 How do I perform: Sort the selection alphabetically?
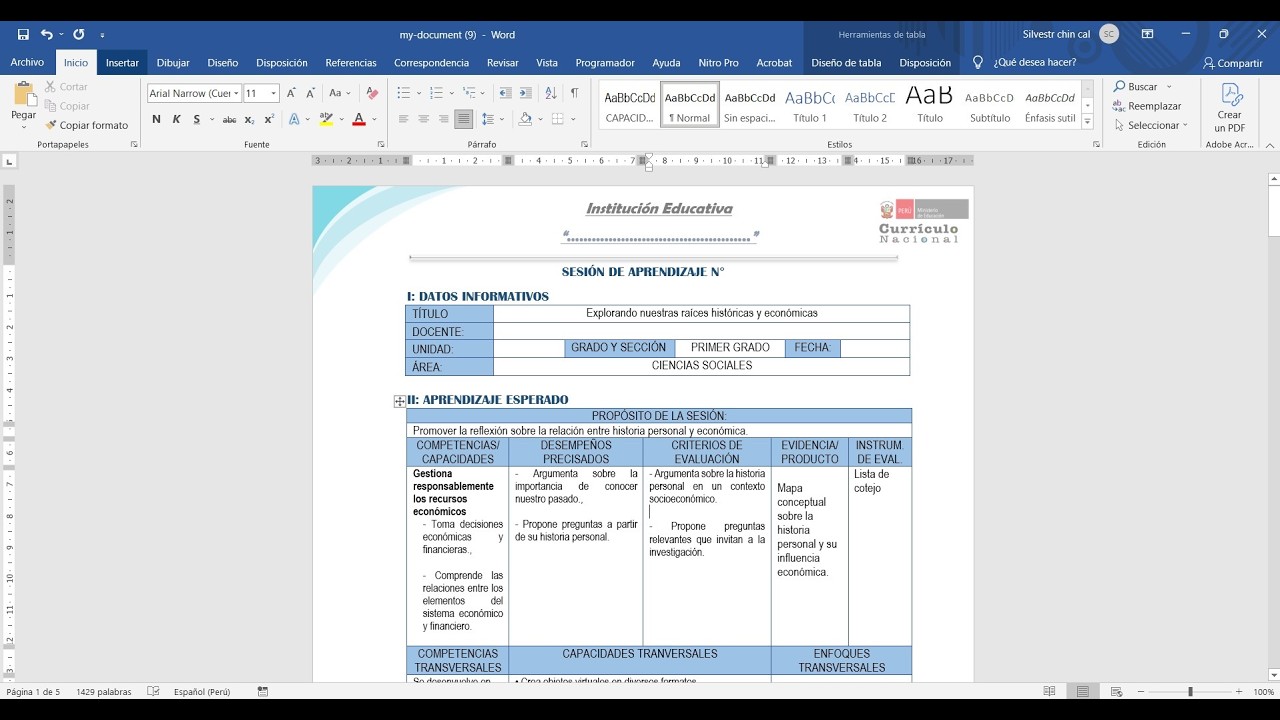pos(551,93)
